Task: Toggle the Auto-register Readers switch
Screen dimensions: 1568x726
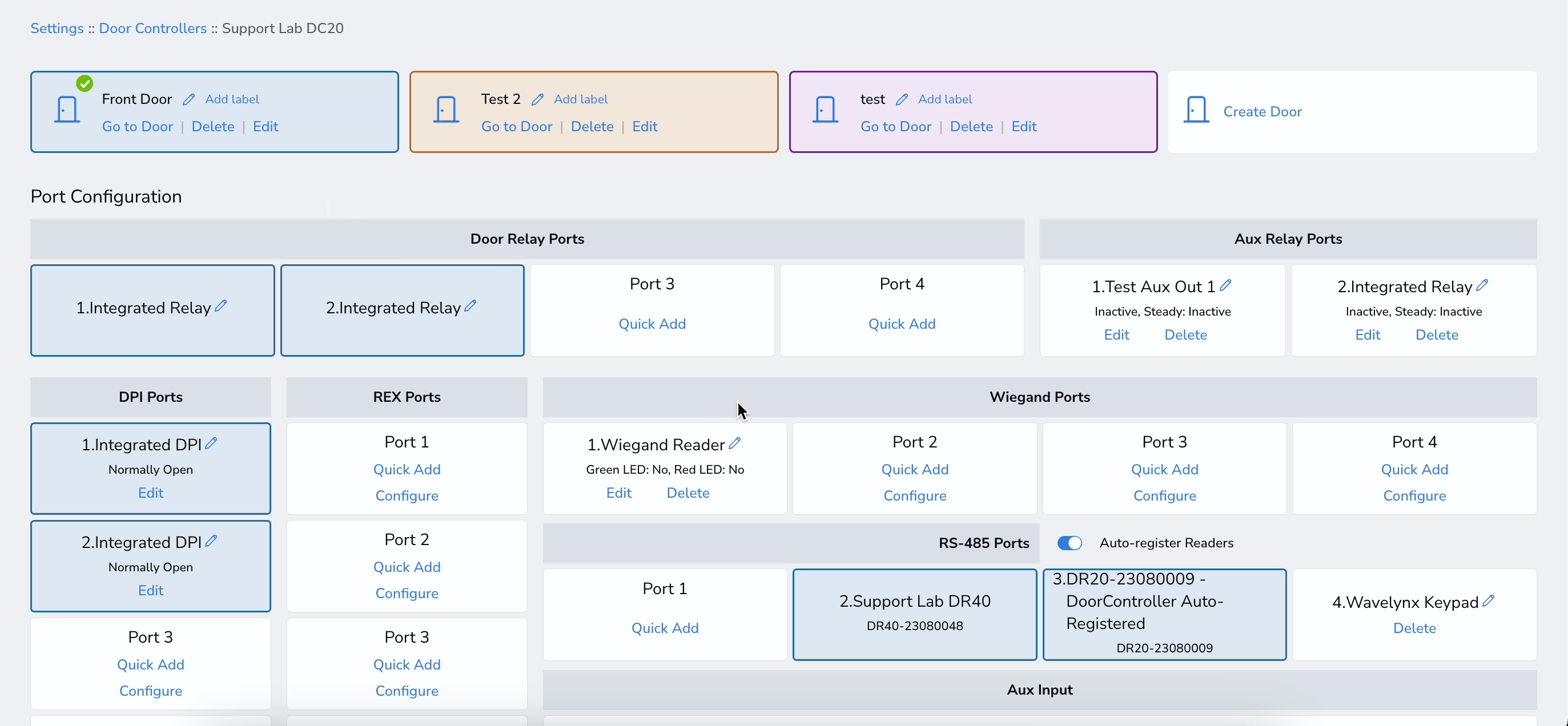Action: [1070, 543]
